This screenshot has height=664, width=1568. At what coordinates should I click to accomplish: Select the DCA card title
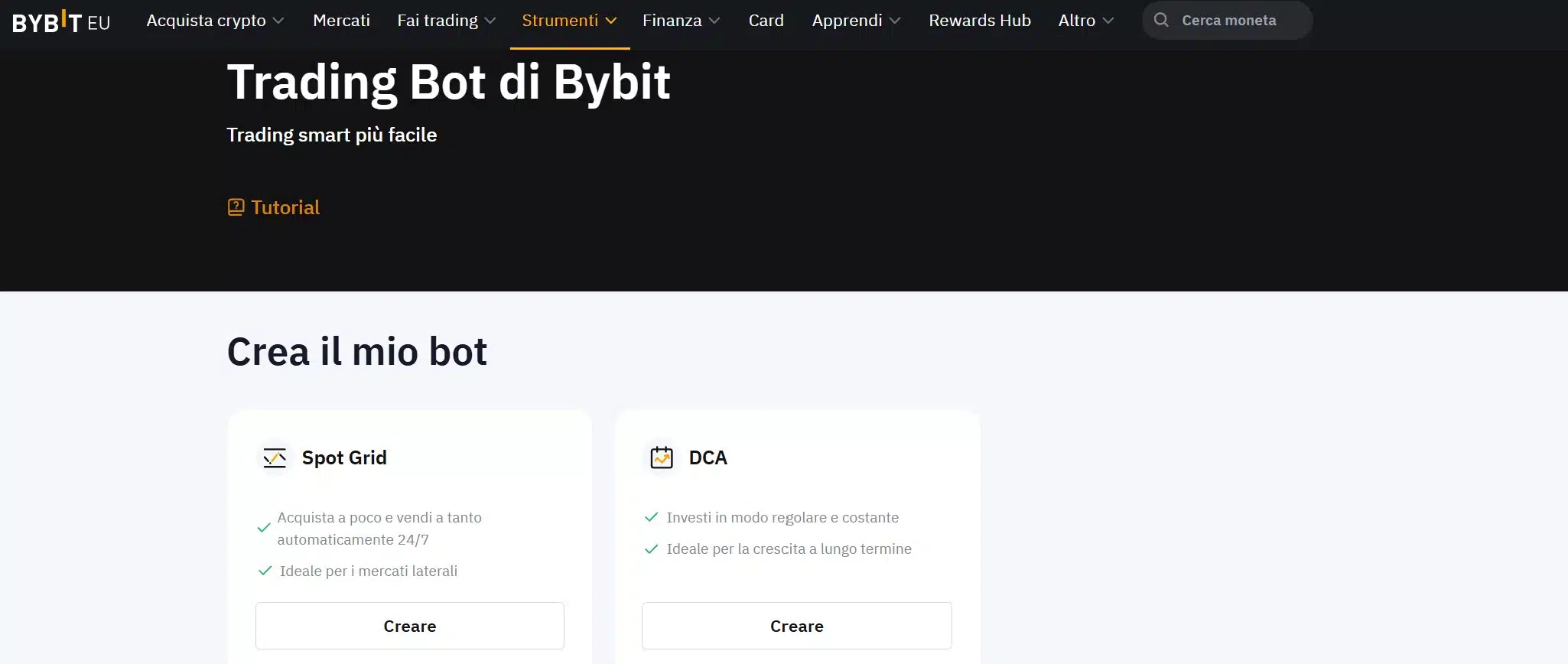(708, 457)
